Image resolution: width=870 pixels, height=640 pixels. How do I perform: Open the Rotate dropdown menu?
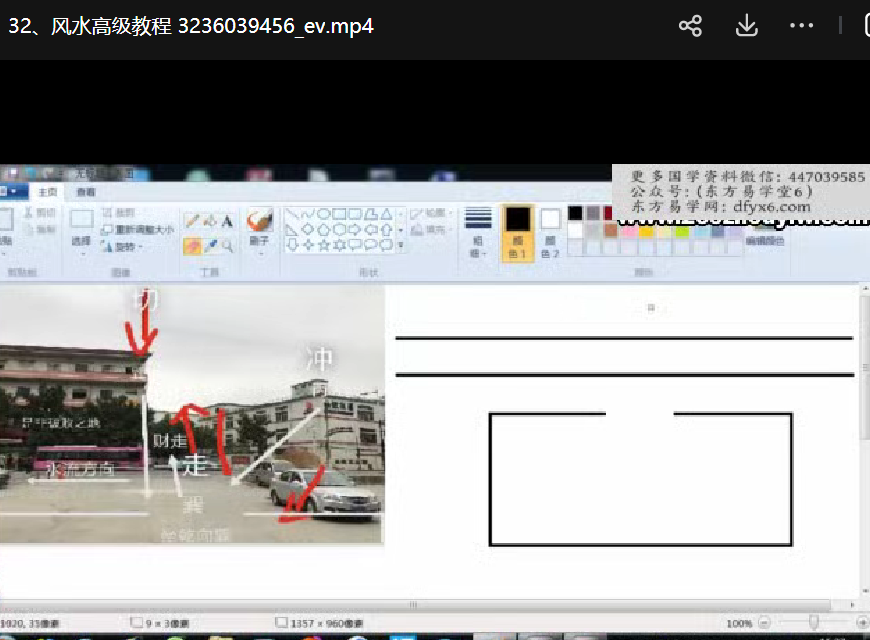(127, 247)
